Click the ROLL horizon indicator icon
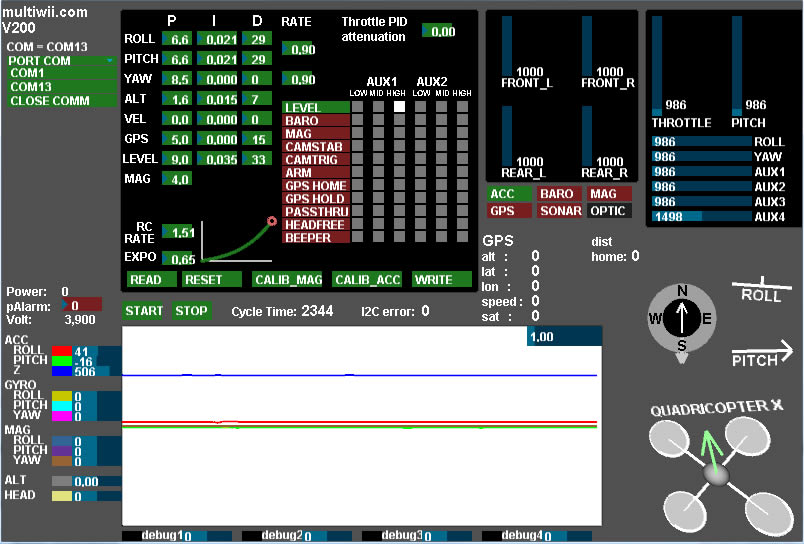This screenshot has width=804, height=544. (x=763, y=290)
